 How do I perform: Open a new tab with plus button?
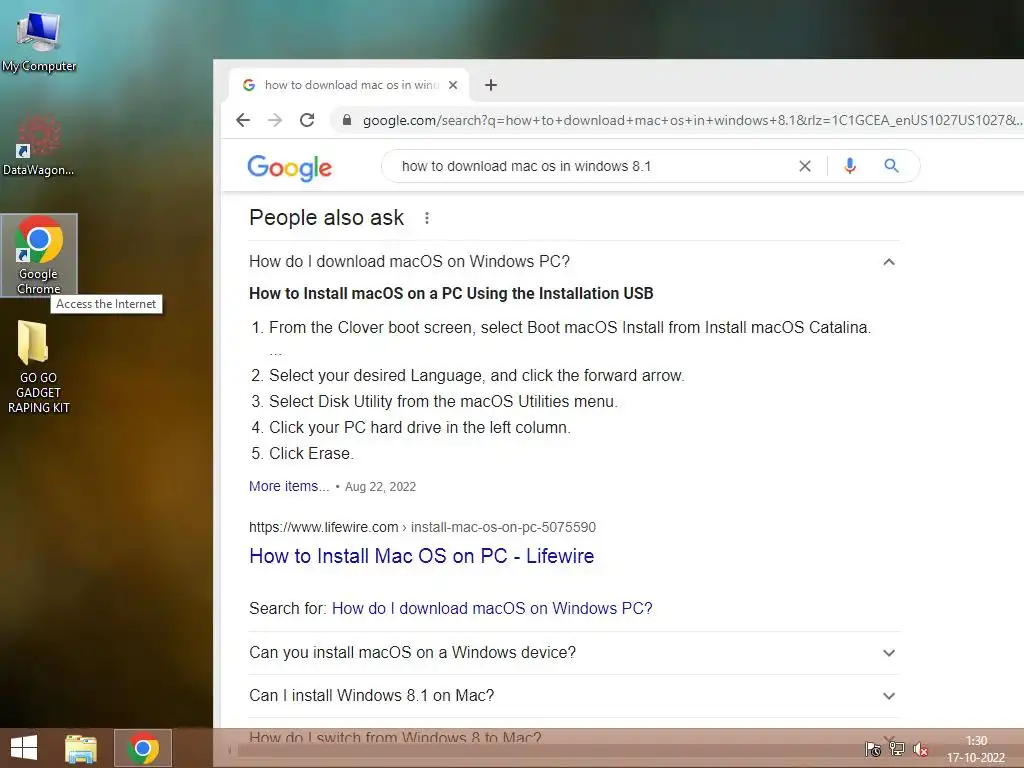pyautogui.click(x=491, y=85)
